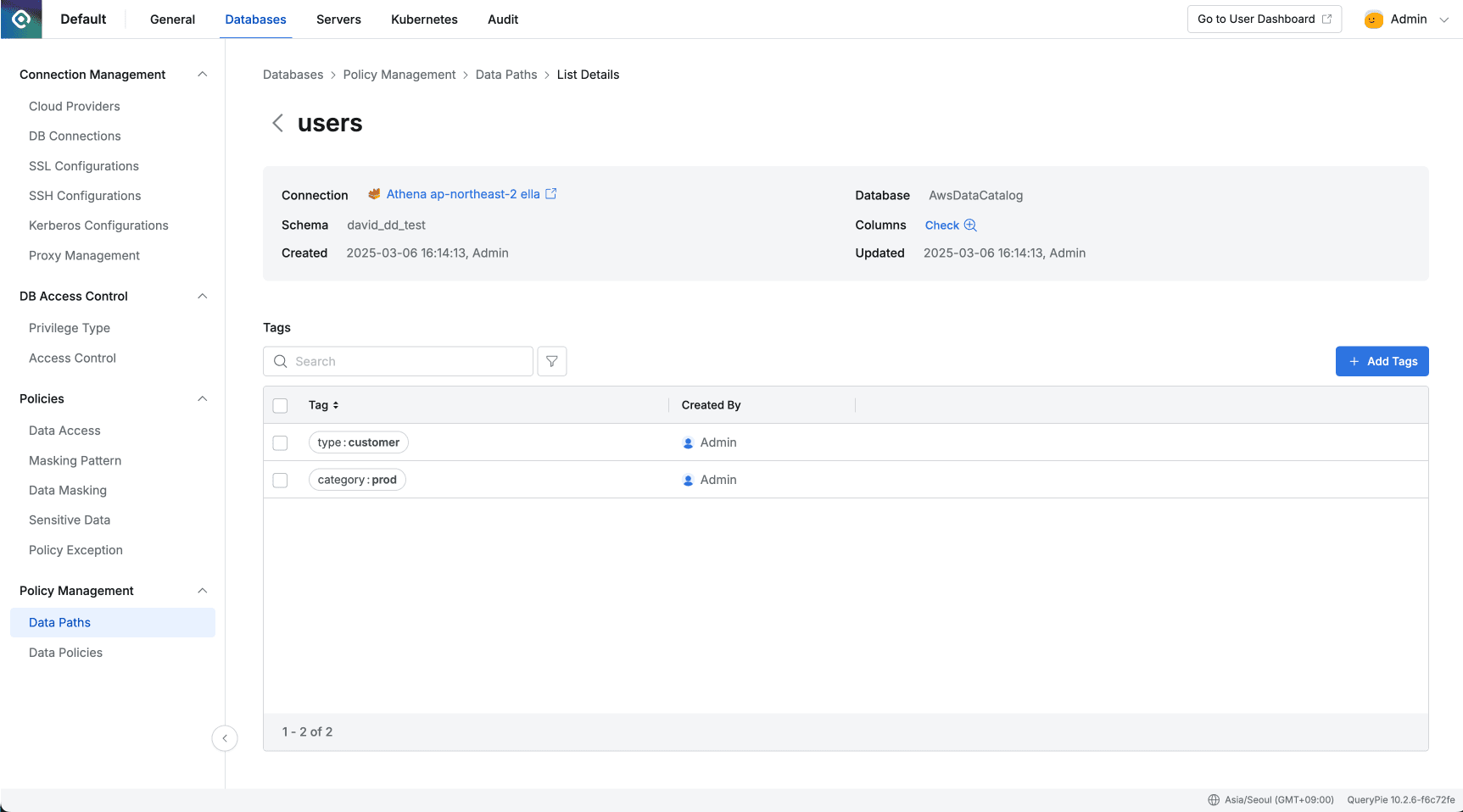Click the Admin avatar icon
This screenshot has width=1463, height=812.
[1373, 19]
